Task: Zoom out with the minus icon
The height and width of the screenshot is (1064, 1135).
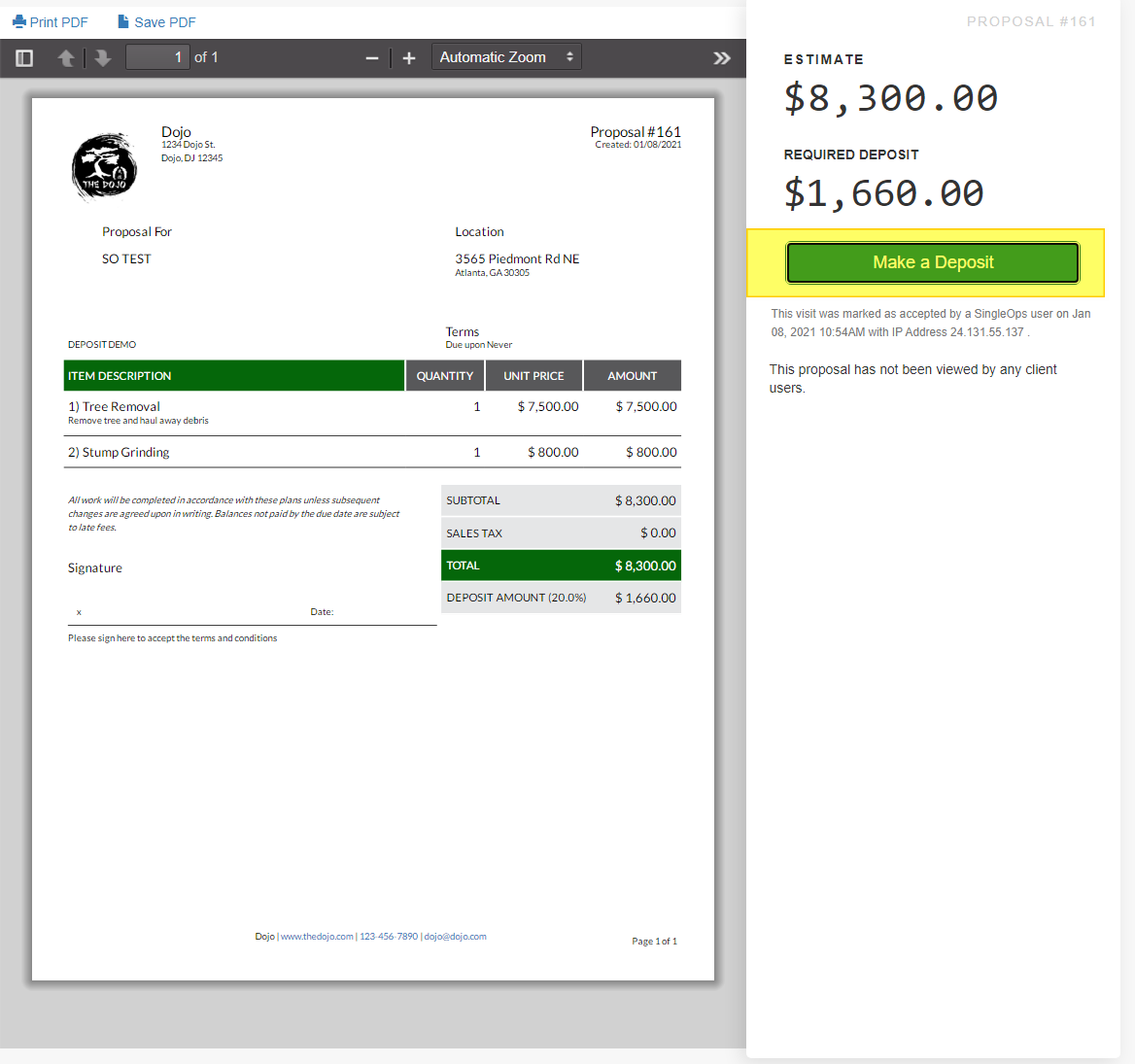Action: pos(372,58)
